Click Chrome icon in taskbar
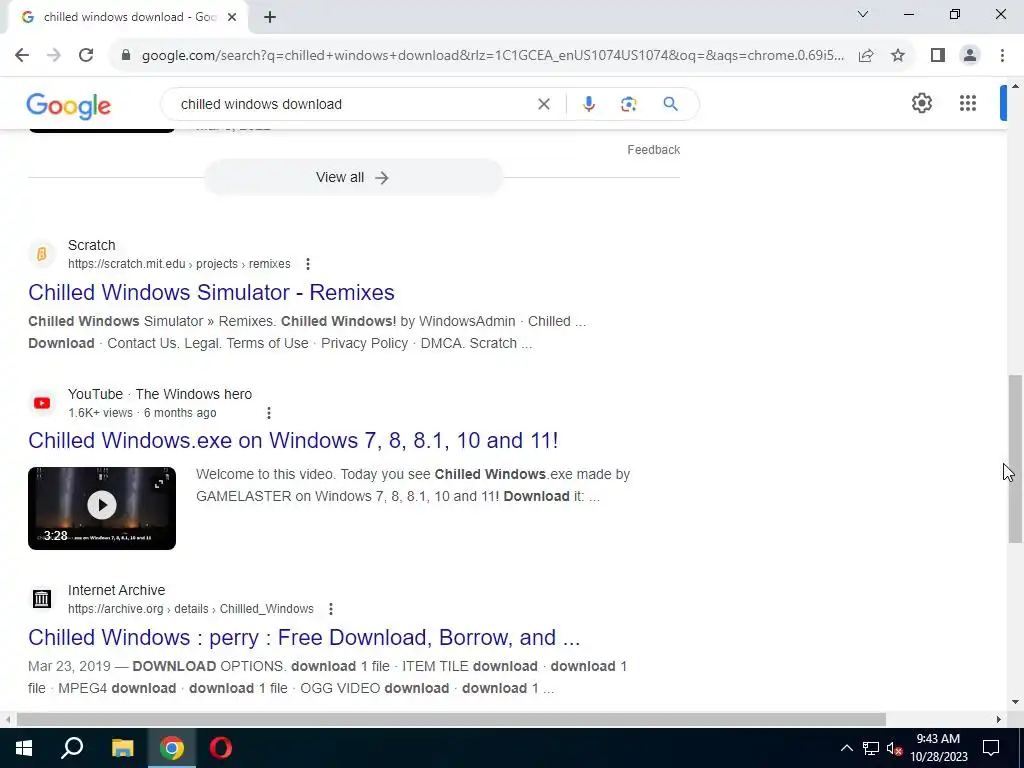Image resolution: width=1024 pixels, height=768 pixels. (172, 748)
